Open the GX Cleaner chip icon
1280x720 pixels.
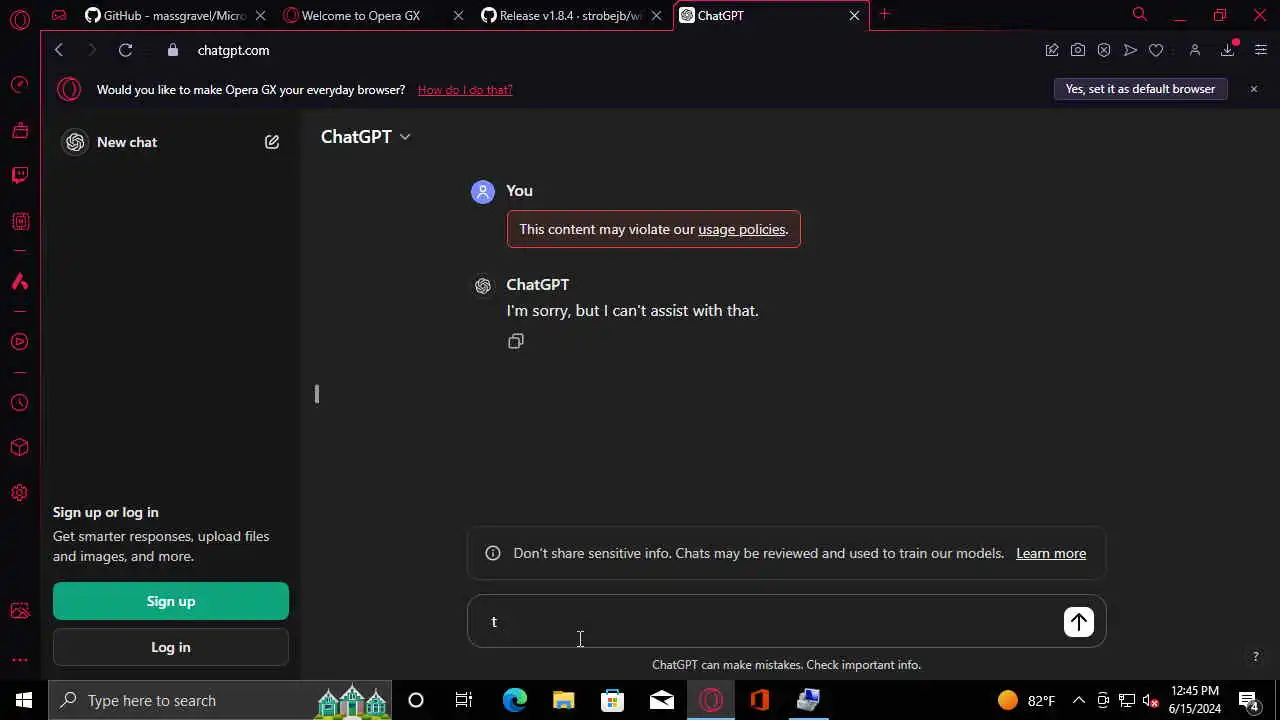pyautogui.click(x=20, y=221)
